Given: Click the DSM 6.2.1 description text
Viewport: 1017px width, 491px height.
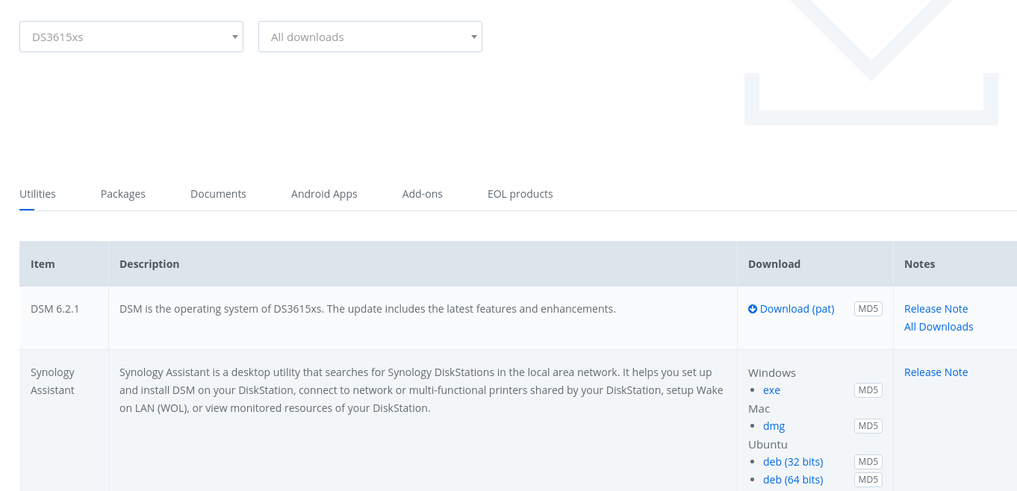Looking at the screenshot, I should point(367,309).
